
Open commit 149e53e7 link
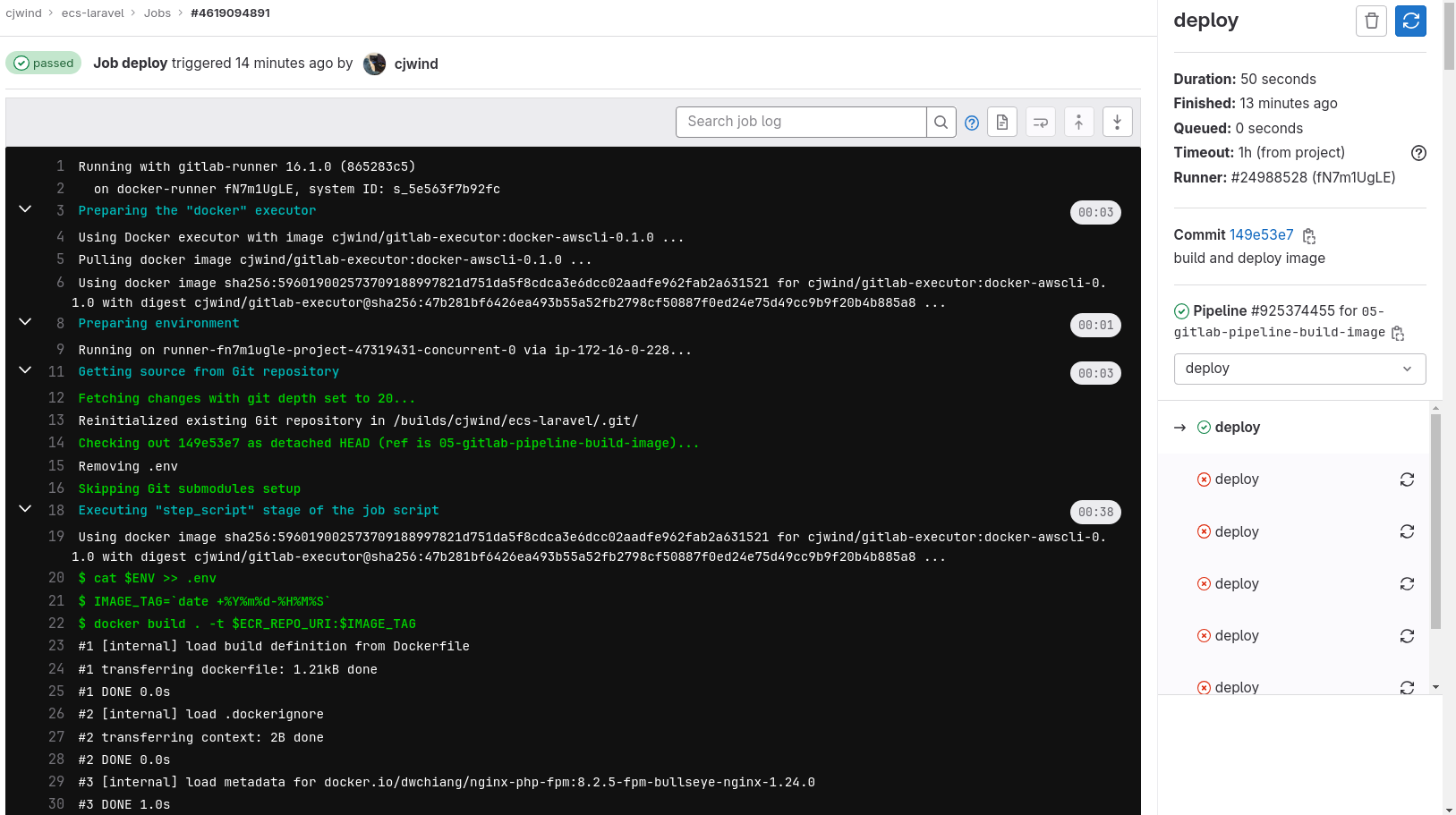[1261, 234]
